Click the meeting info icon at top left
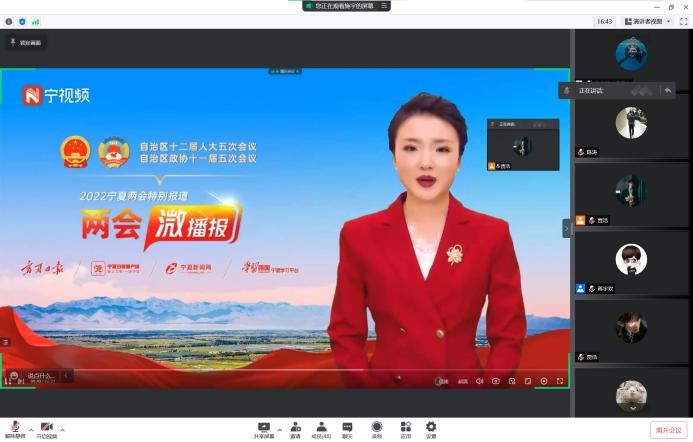 9,21
